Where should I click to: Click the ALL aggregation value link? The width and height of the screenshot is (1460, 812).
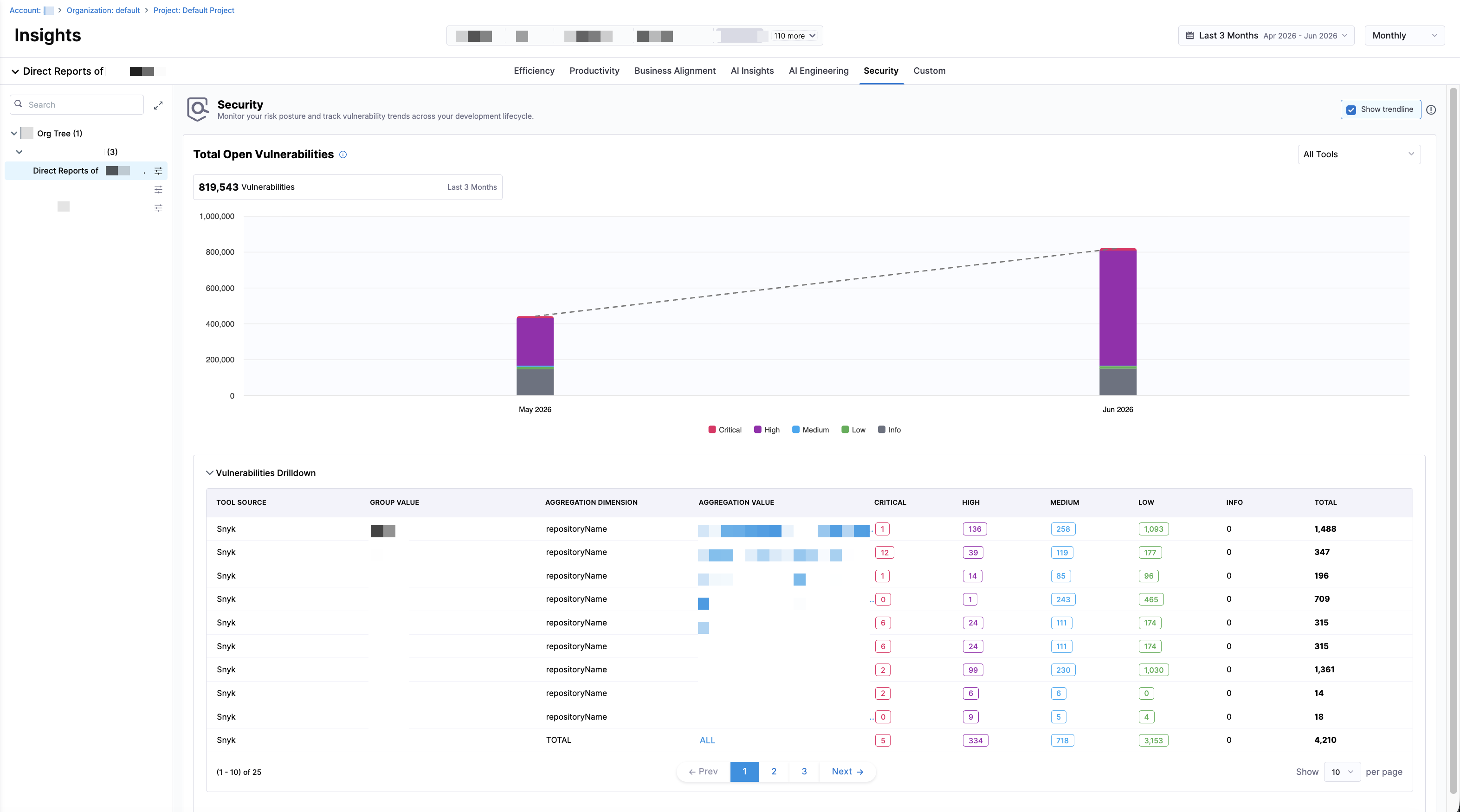pos(707,740)
